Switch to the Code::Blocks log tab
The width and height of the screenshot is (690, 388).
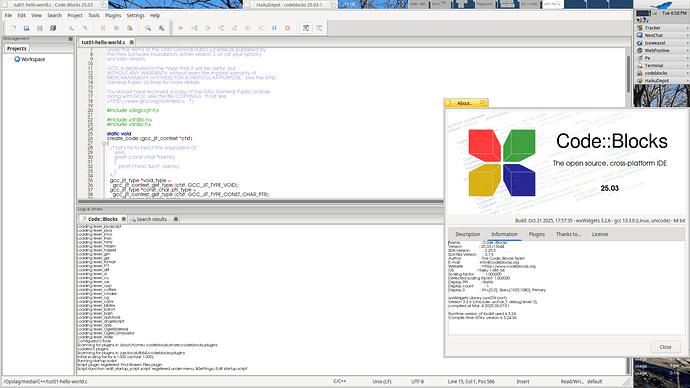pyautogui.click(x=103, y=219)
